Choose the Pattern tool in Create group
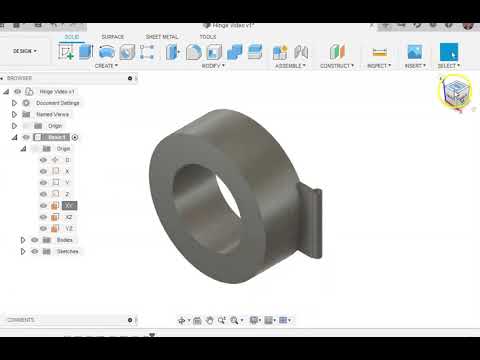480x360 pixels. pyautogui.click(x=147, y=52)
